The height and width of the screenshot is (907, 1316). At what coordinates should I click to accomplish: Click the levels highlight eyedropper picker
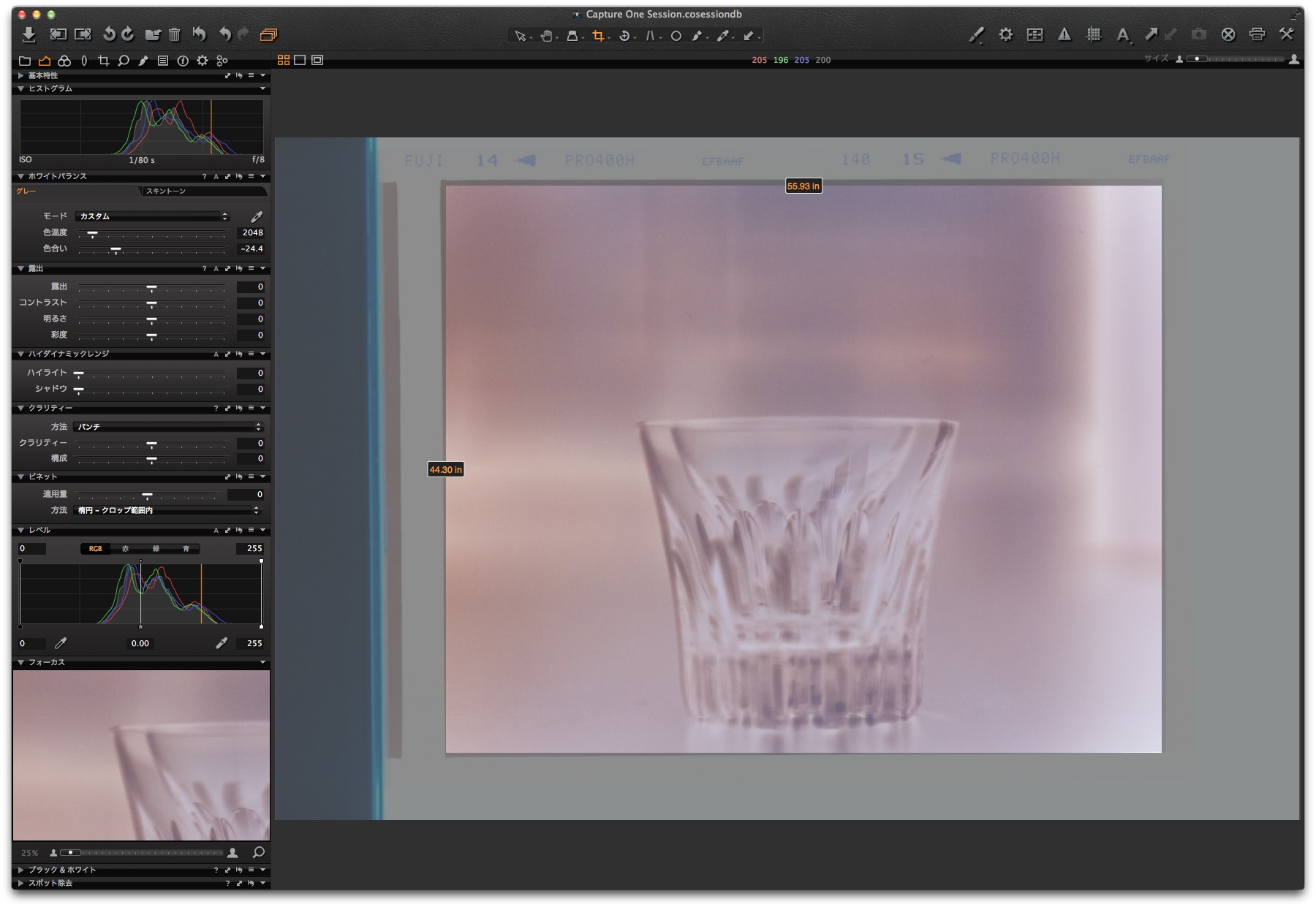[x=222, y=643]
